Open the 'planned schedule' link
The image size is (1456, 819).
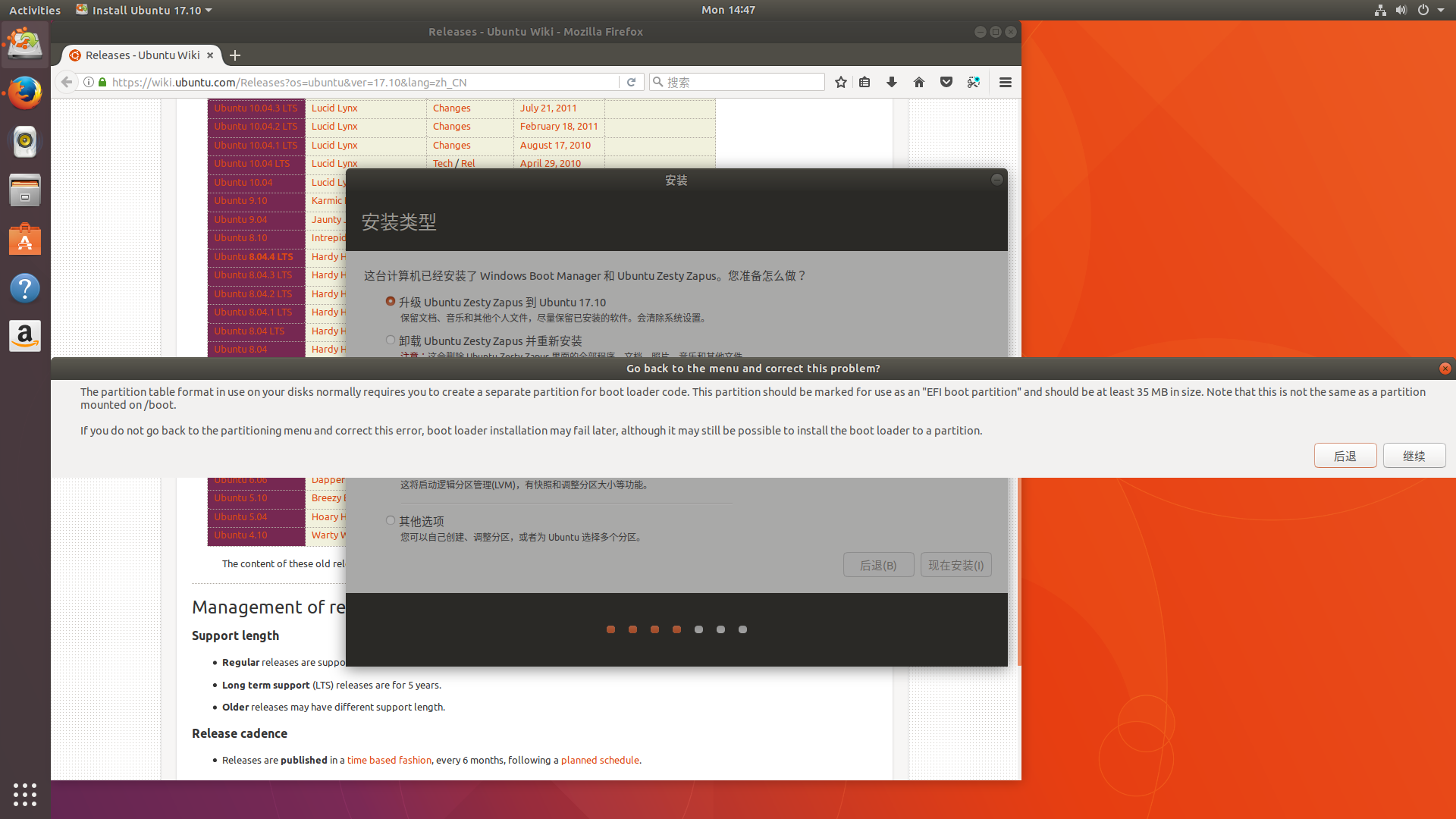click(600, 760)
